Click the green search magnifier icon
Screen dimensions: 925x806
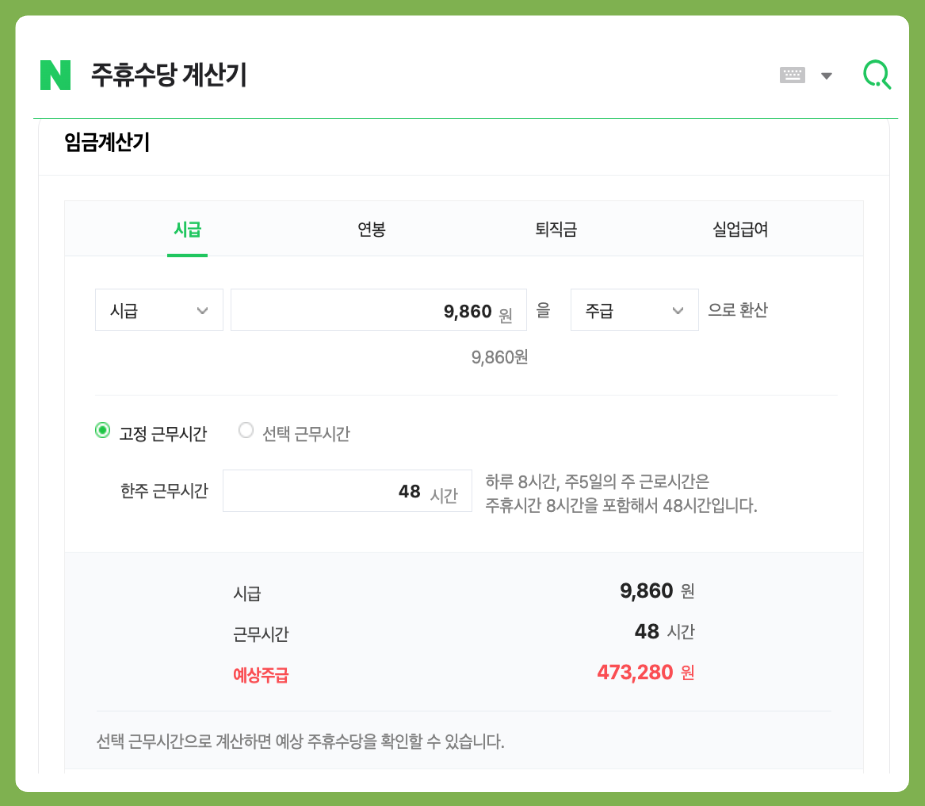click(877, 73)
